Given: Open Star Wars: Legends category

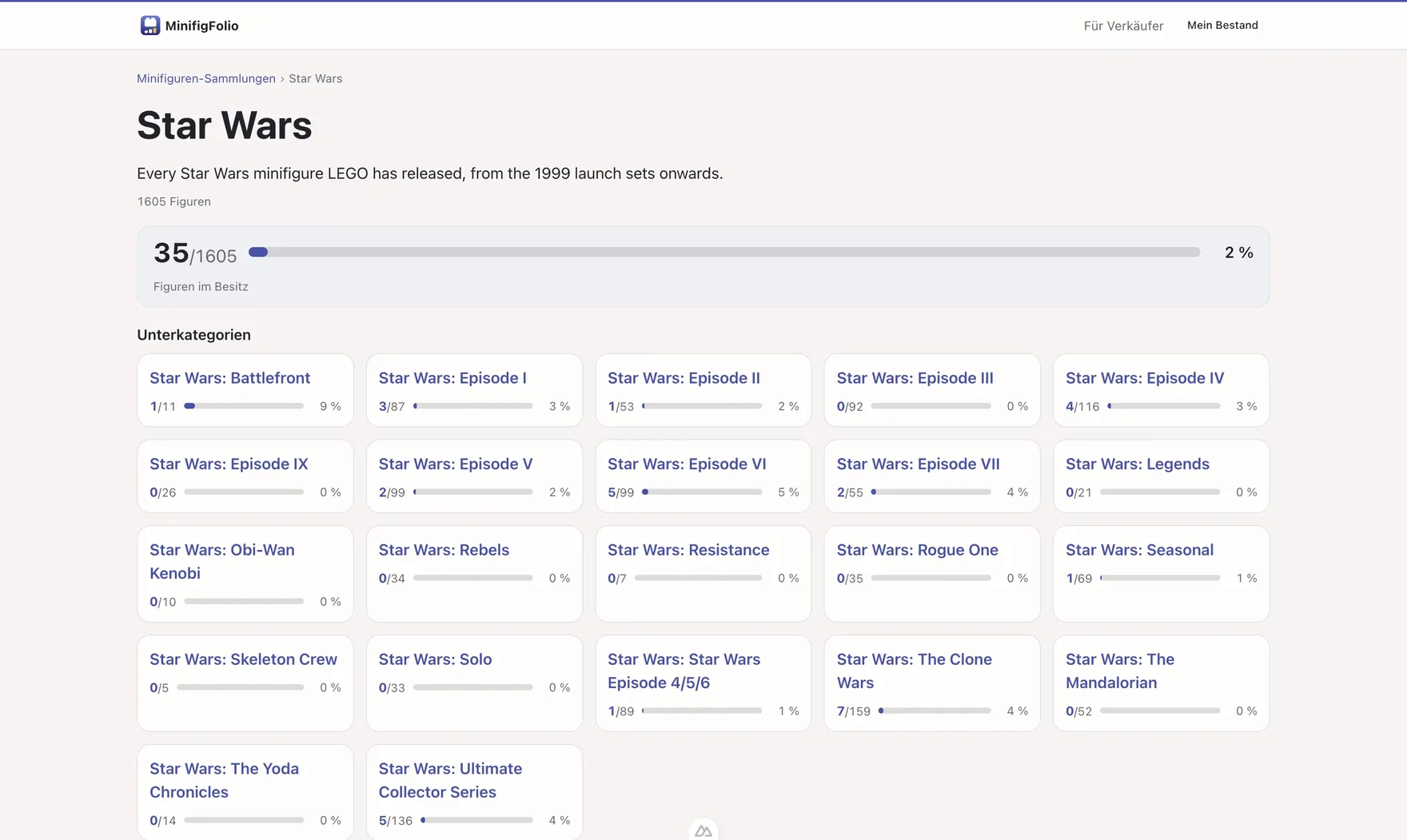Looking at the screenshot, I should (1161, 476).
